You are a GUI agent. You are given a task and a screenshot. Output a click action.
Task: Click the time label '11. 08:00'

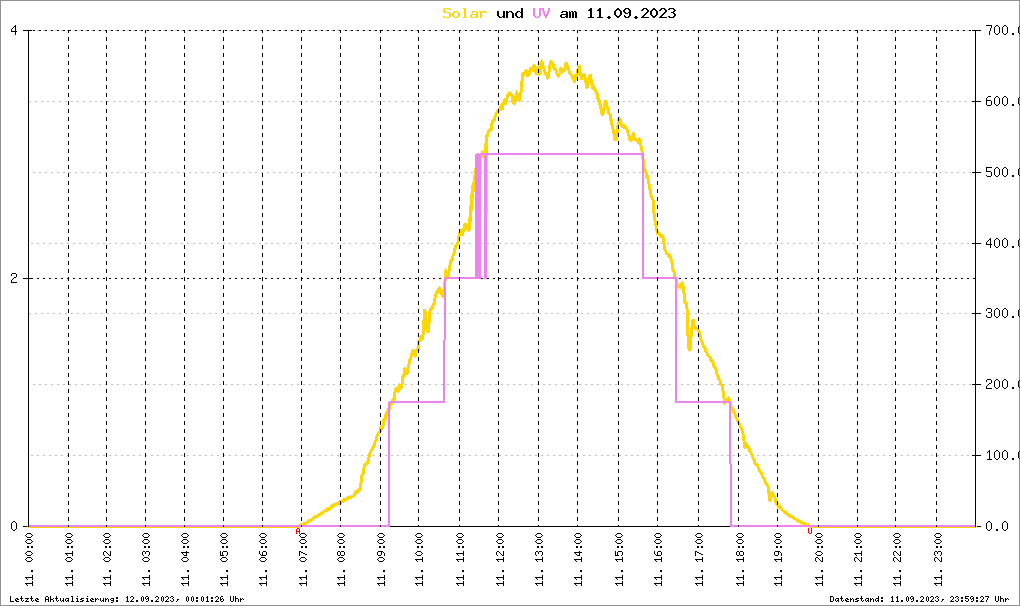341,559
